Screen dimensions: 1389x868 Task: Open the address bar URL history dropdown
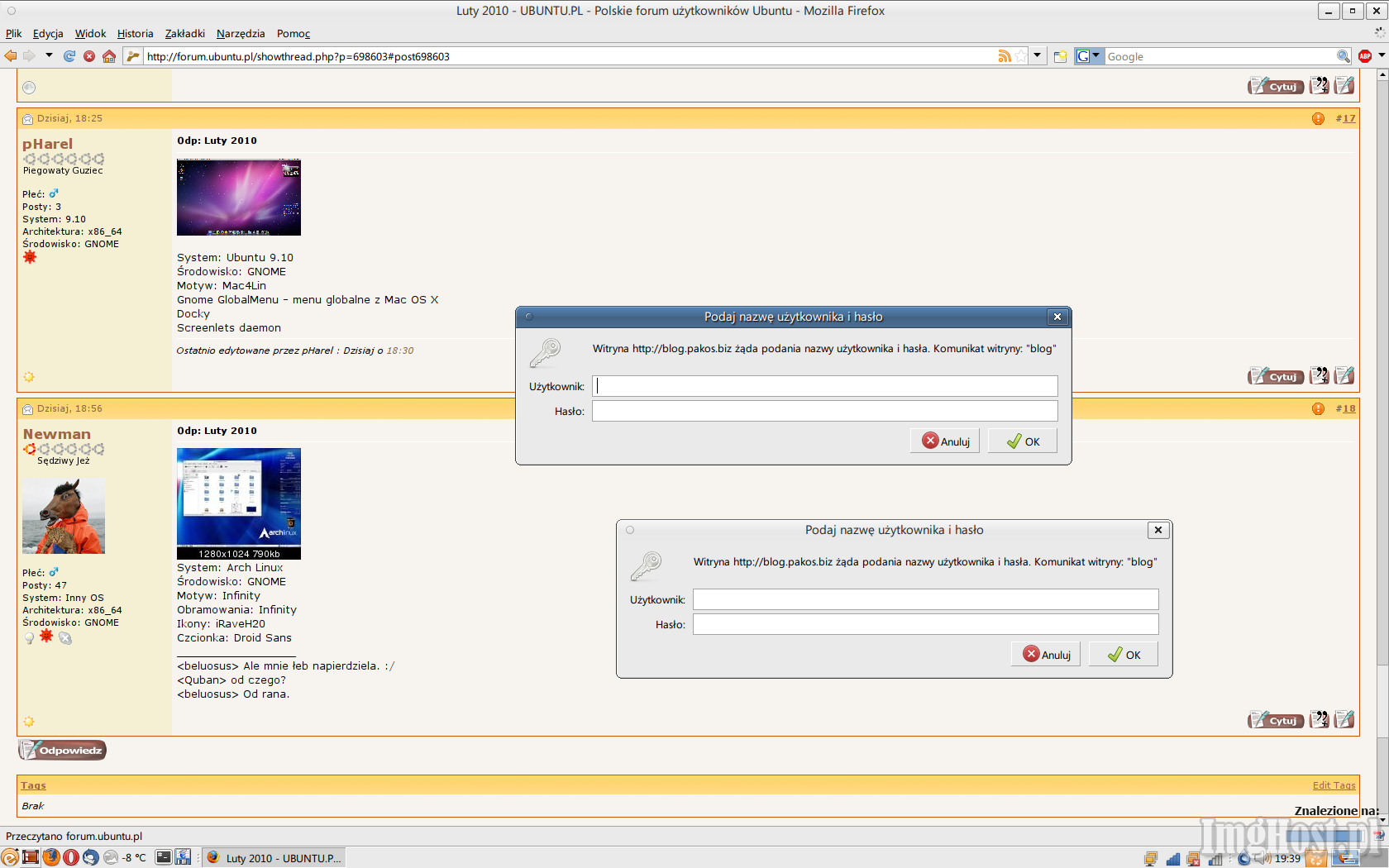(1037, 56)
